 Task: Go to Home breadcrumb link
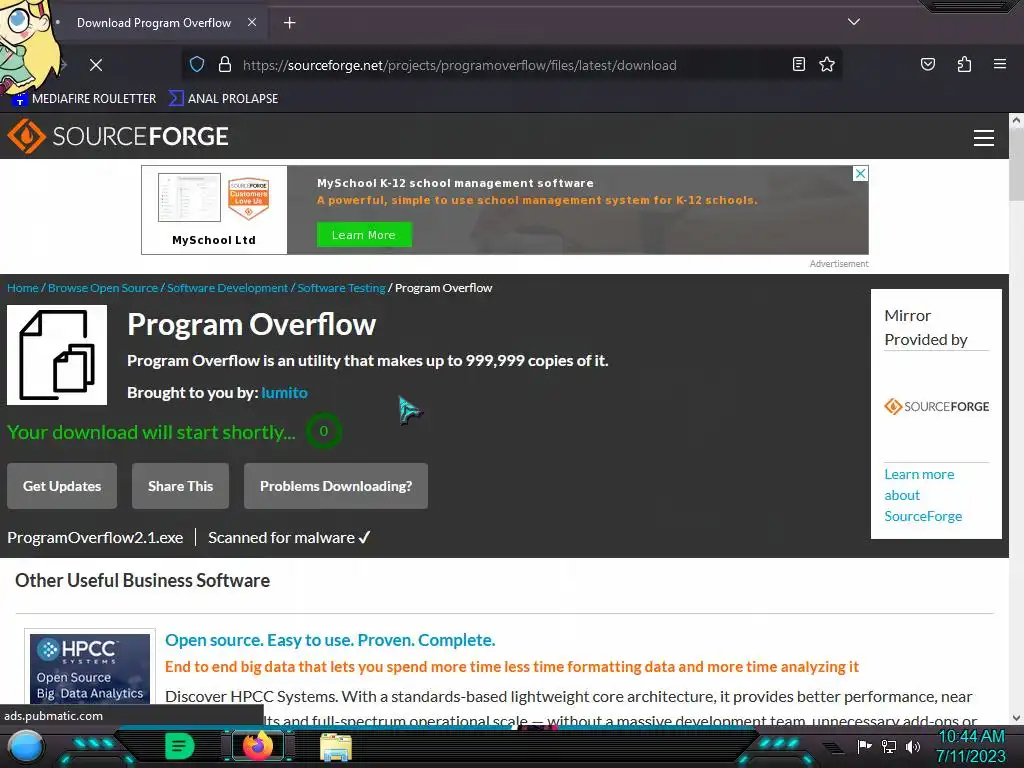pos(23,288)
